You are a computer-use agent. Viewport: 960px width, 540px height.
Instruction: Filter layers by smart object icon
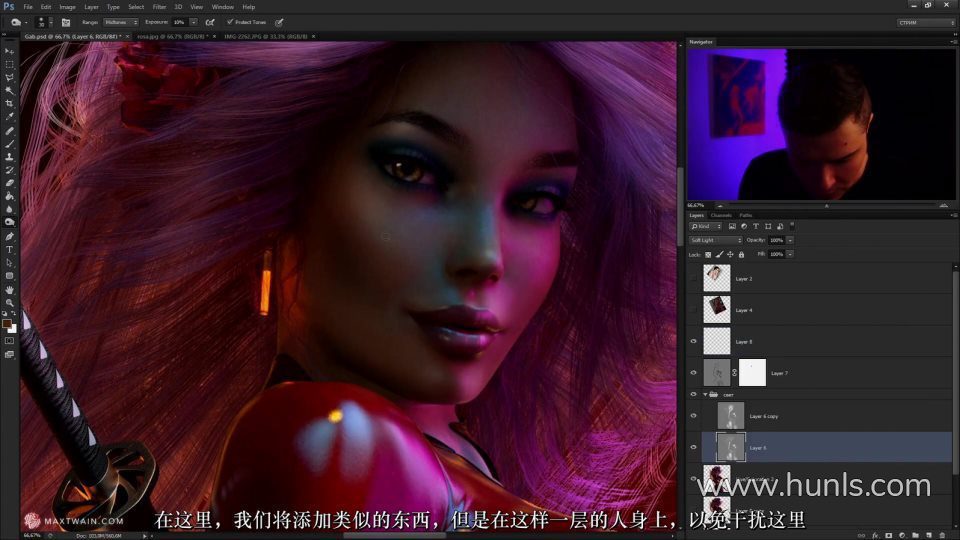[x=780, y=226]
